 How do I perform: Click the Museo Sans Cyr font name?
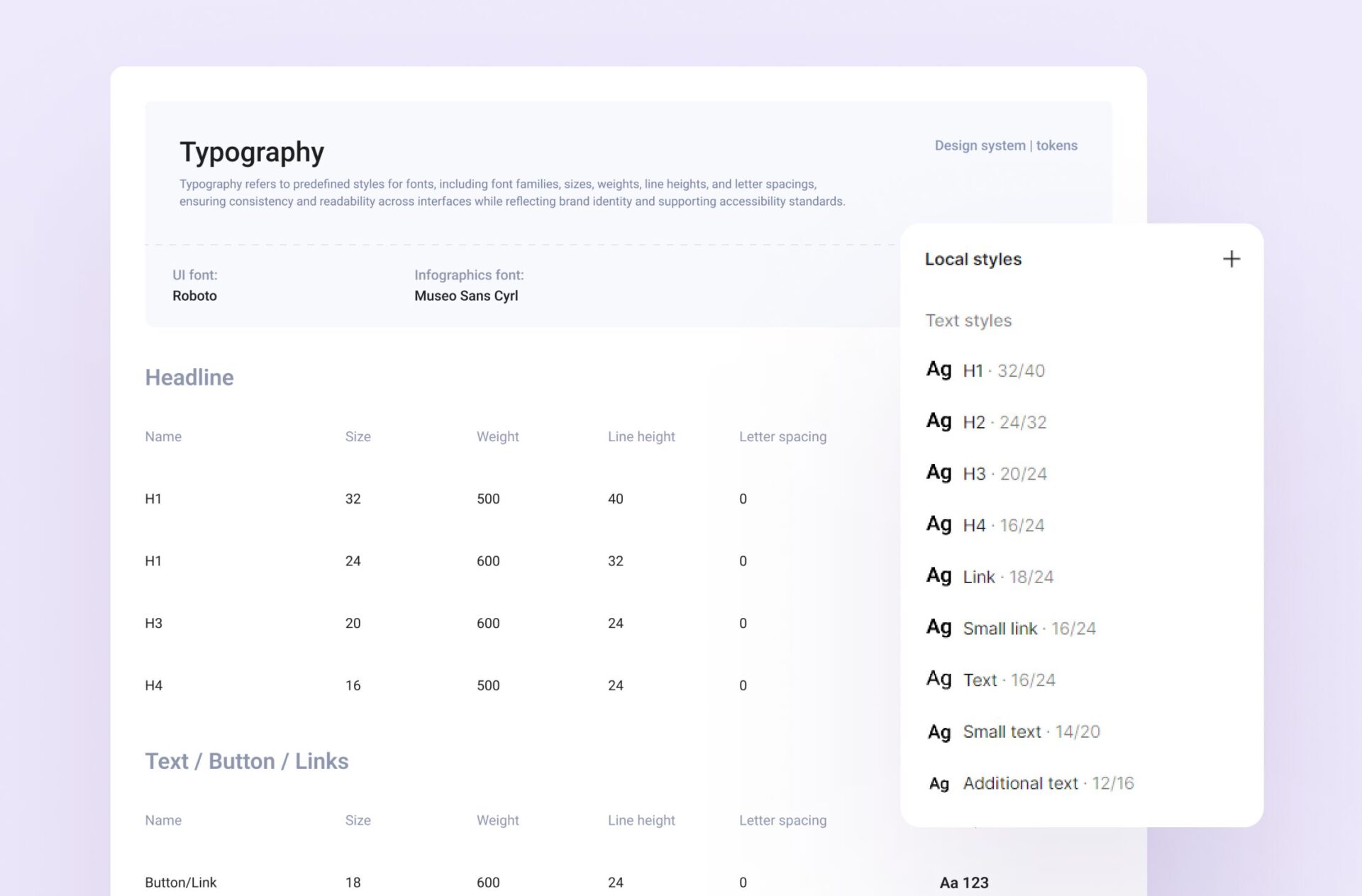pyautogui.click(x=466, y=296)
